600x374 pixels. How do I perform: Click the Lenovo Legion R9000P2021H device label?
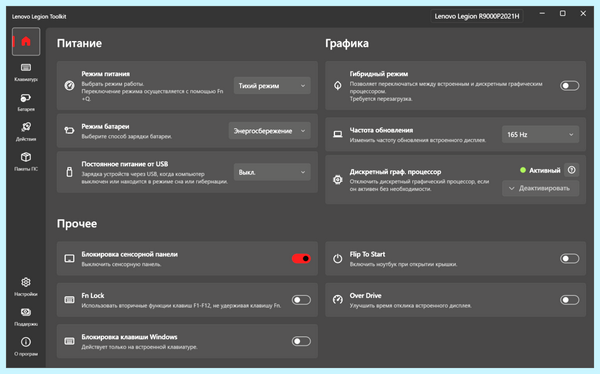point(477,16)
